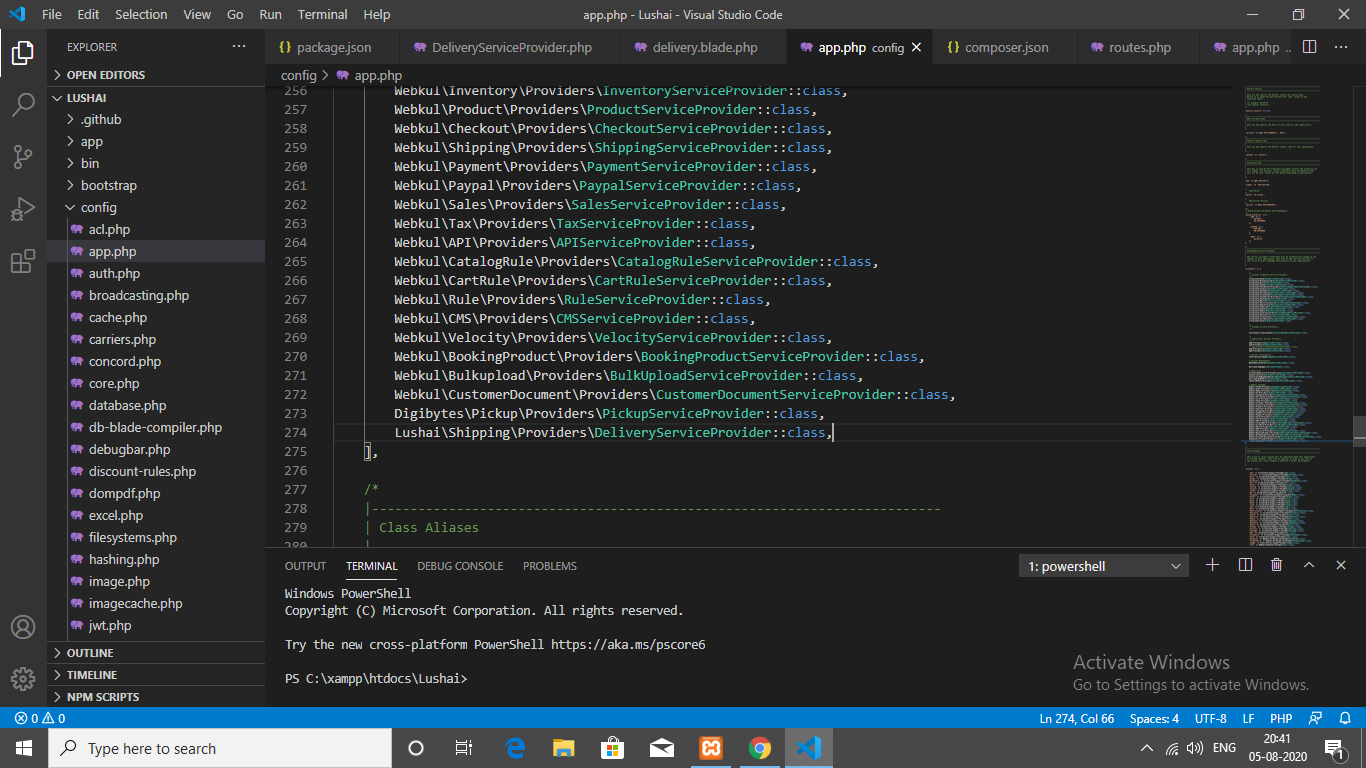
Task: Open Microsoft Edge from the taskbar
Action: pos(515,748)
